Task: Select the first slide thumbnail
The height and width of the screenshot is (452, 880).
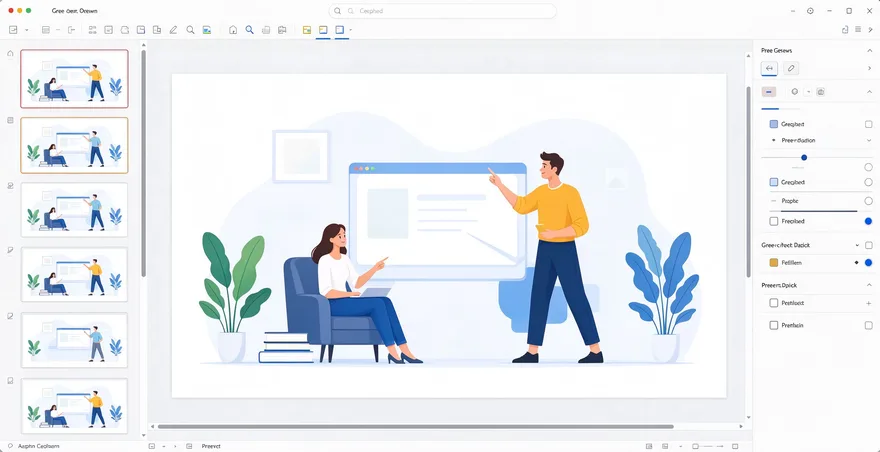Action: [x=74, y=79]
